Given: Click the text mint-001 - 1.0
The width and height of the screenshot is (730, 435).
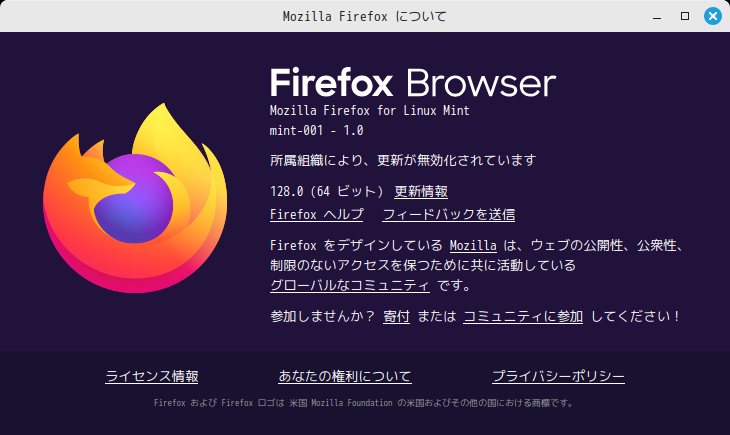Looking at the screenshot, I should [317, 130].
